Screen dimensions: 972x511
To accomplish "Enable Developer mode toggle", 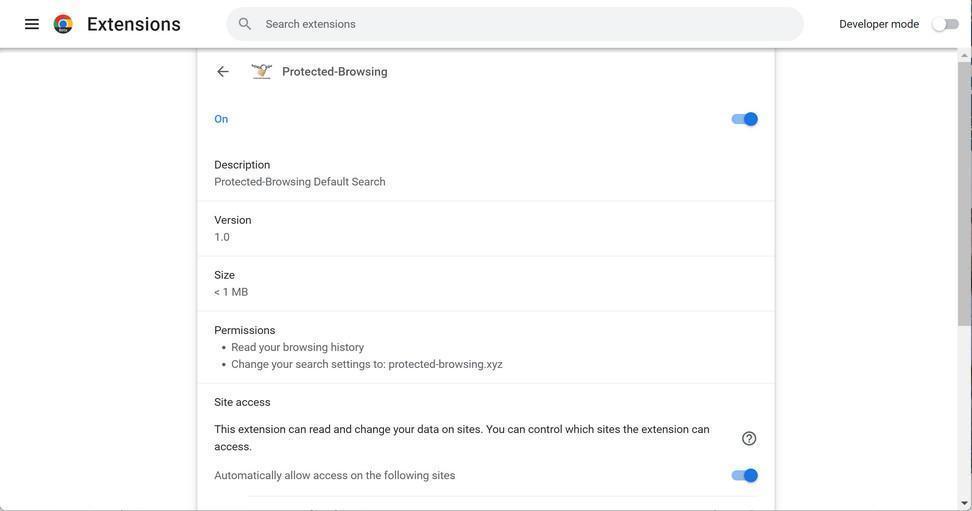I will click(x=945, y=24).
